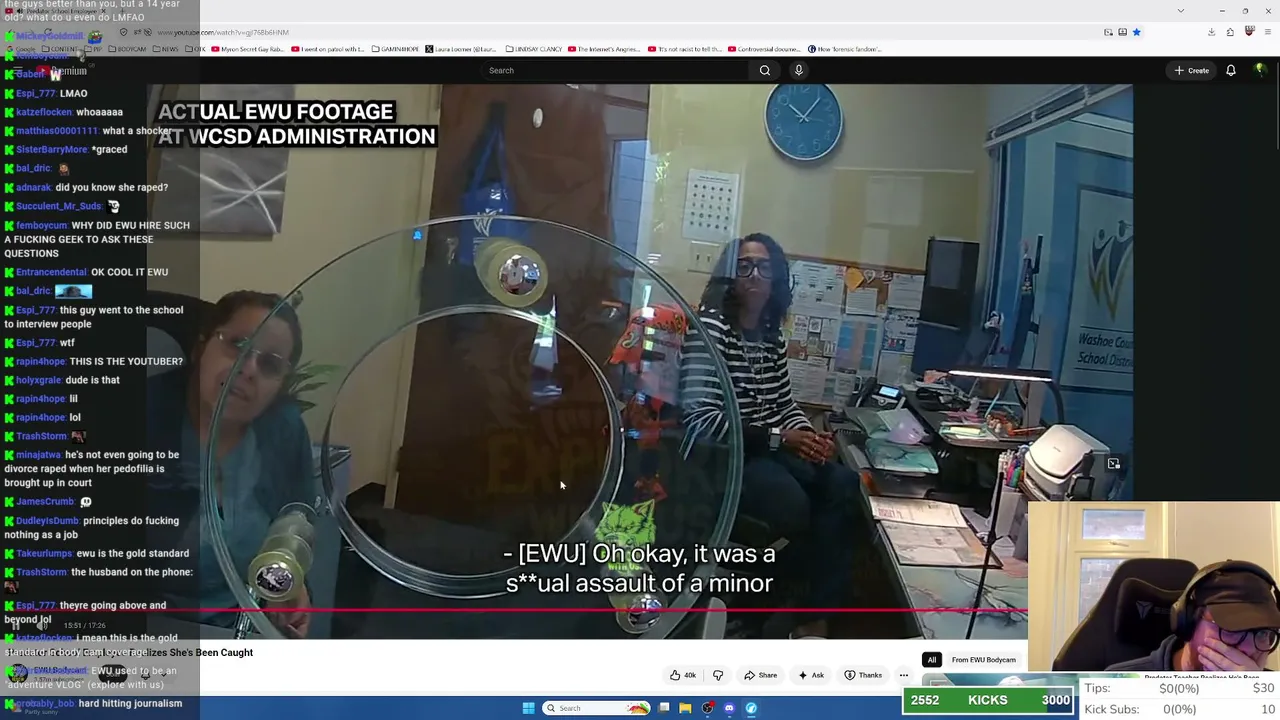Like the video with 40k likes
The width and height of the screenshot is (1280, 720).
point(684,675)
